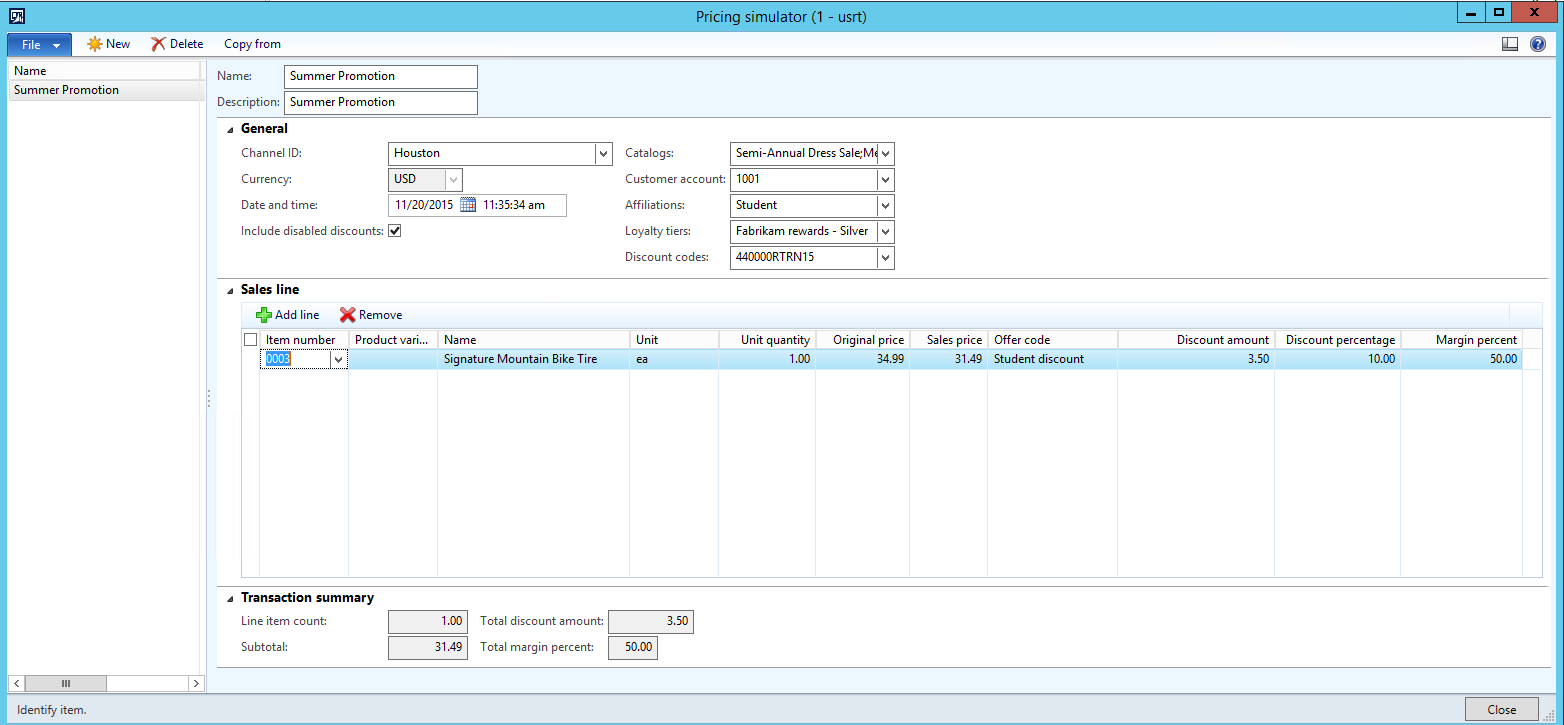Click the red Delete icon in toolbar
The width and height of the screenshot is (1564, 725).
pos(158,44)
